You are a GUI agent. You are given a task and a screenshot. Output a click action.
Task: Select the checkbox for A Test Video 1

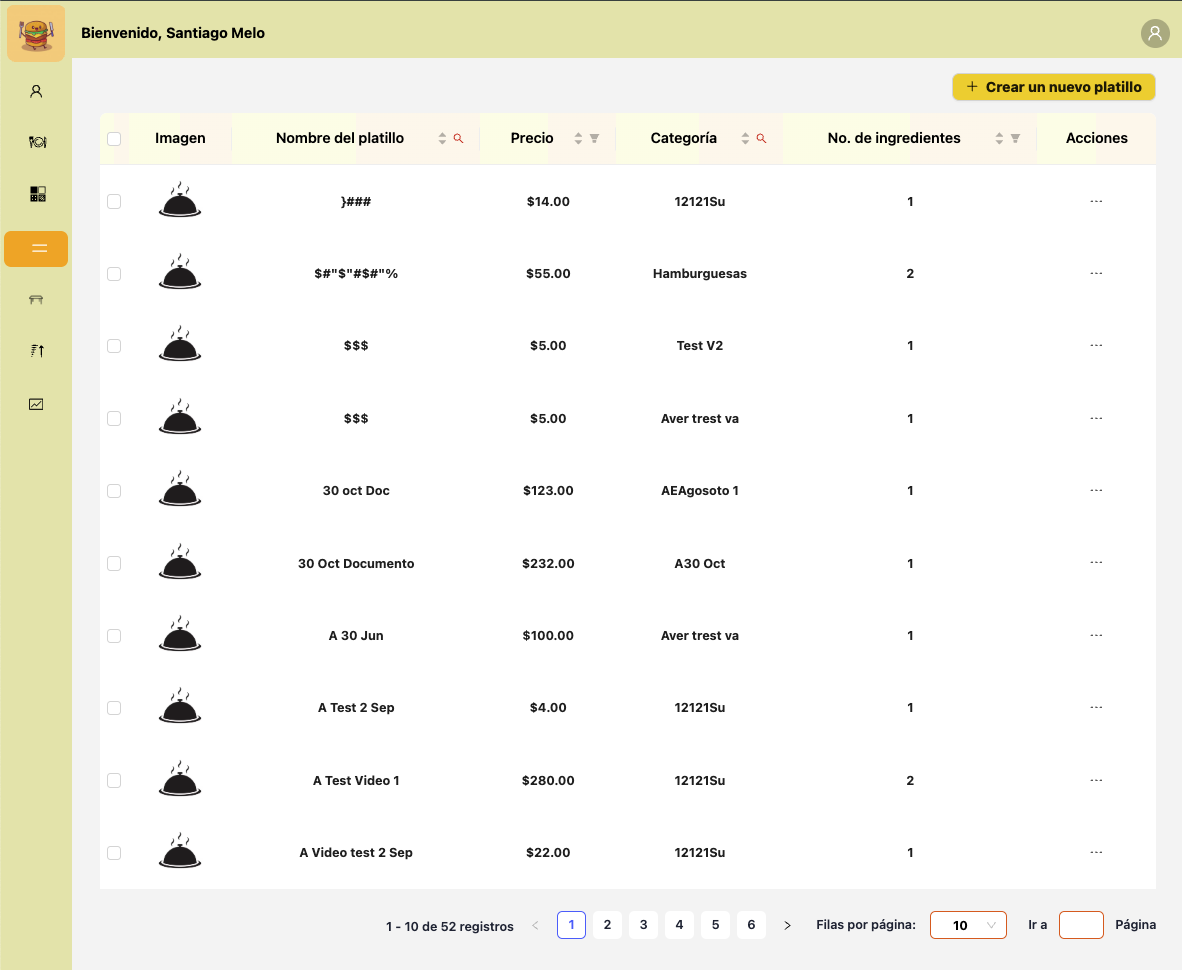(x=114, y=780)
